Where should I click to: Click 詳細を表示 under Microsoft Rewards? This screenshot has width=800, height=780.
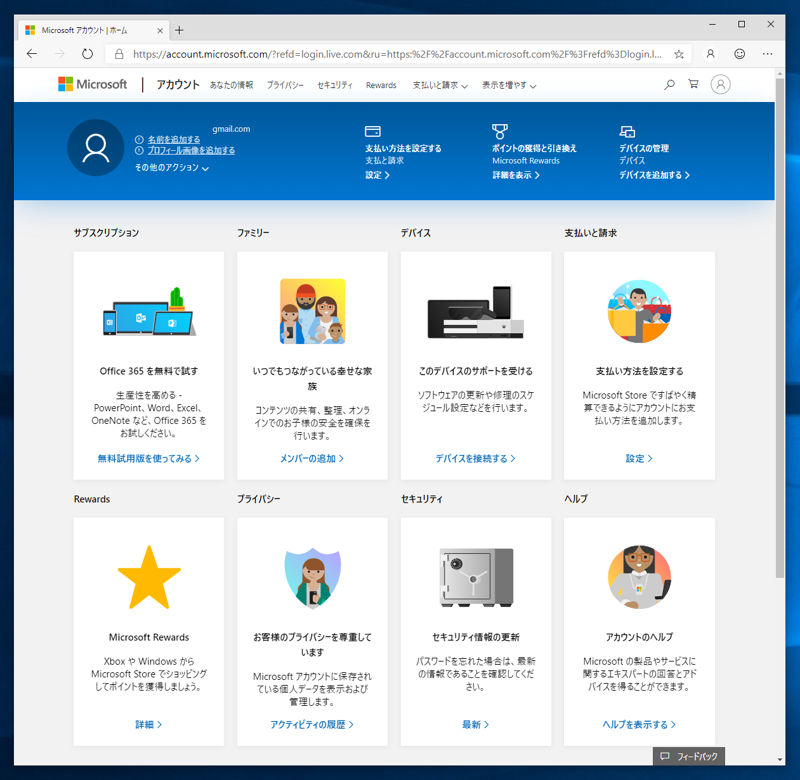point(515,175)
